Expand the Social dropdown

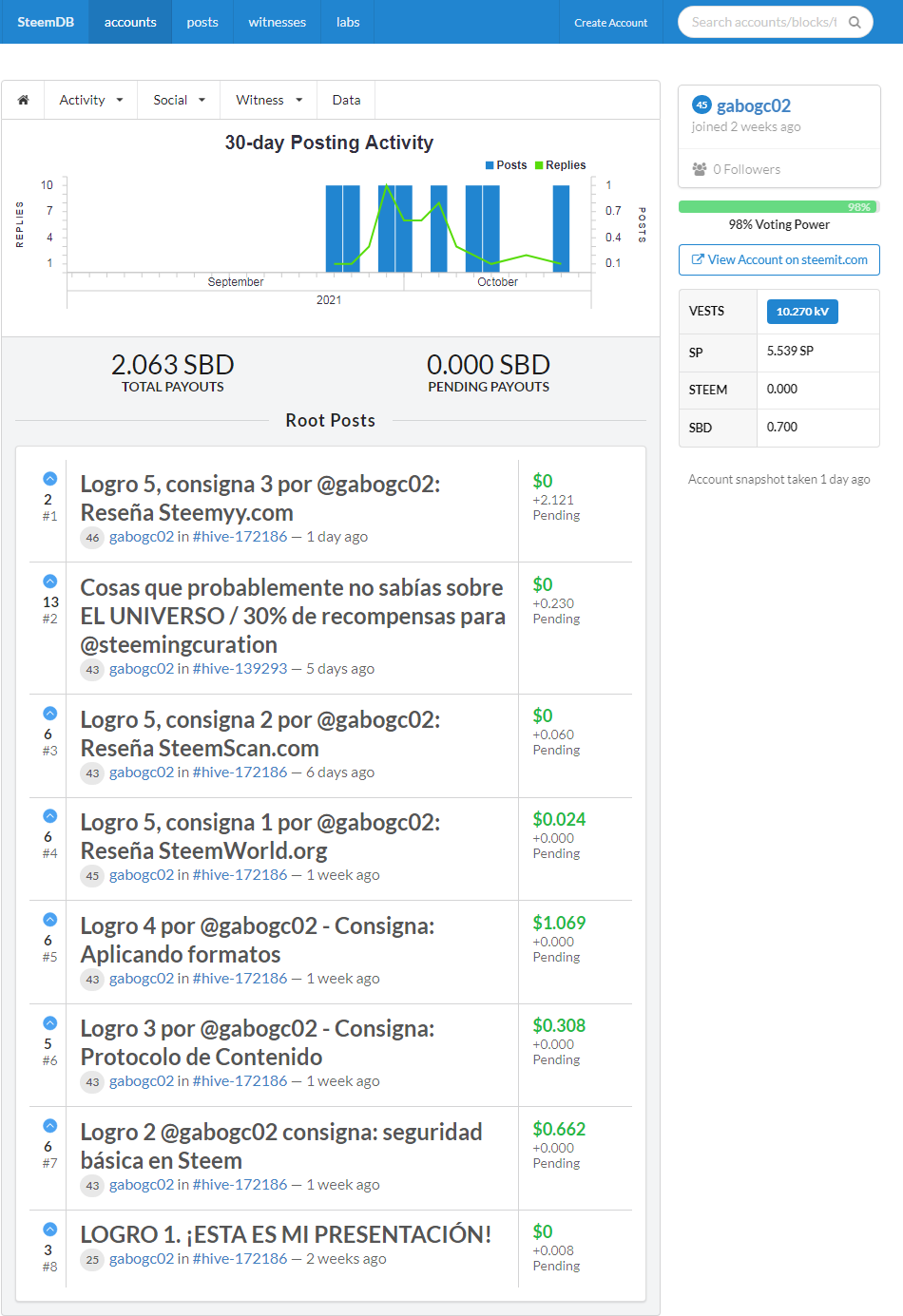coord(180,100)
